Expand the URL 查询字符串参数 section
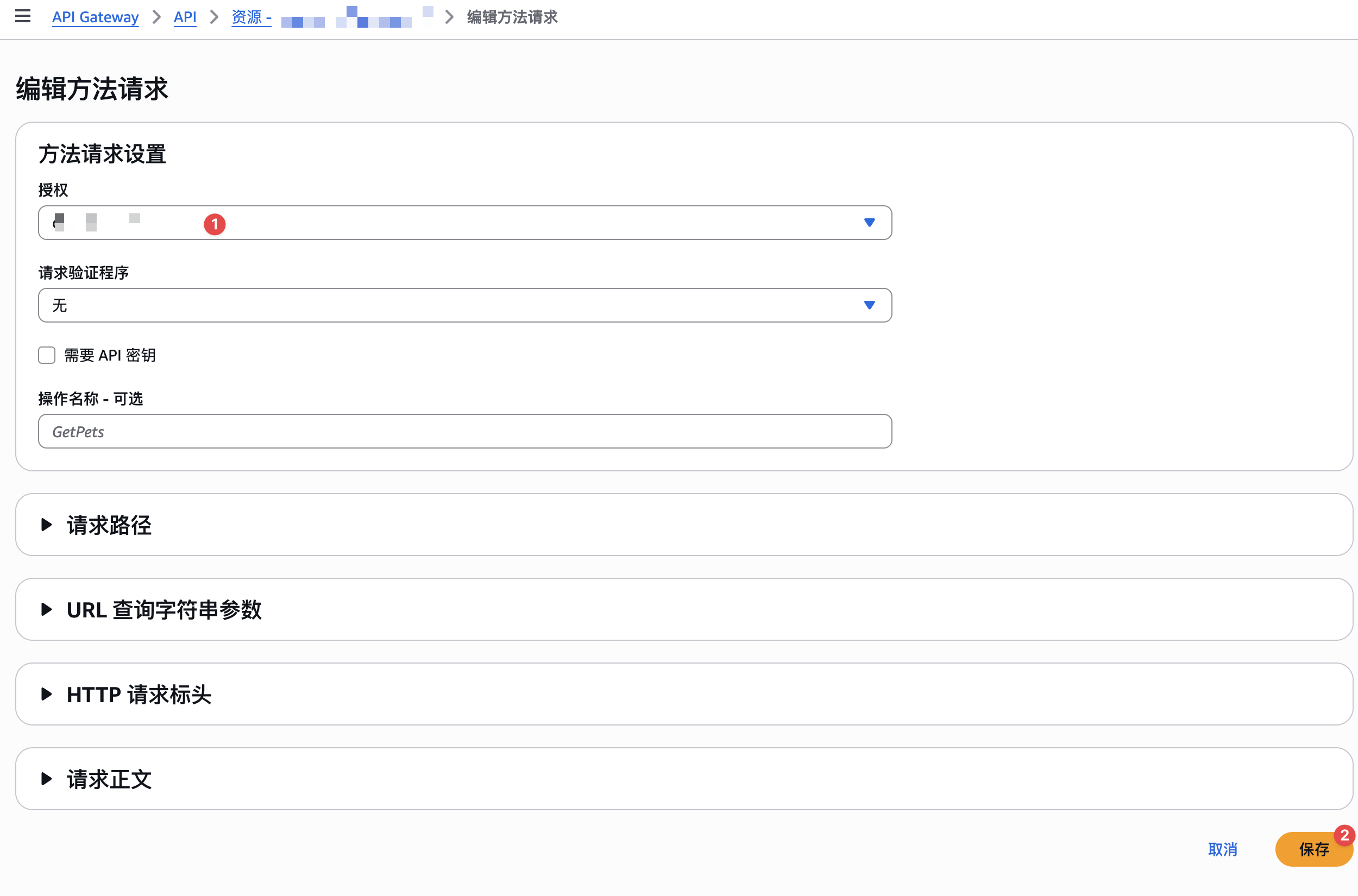 [x=164, y=610]
